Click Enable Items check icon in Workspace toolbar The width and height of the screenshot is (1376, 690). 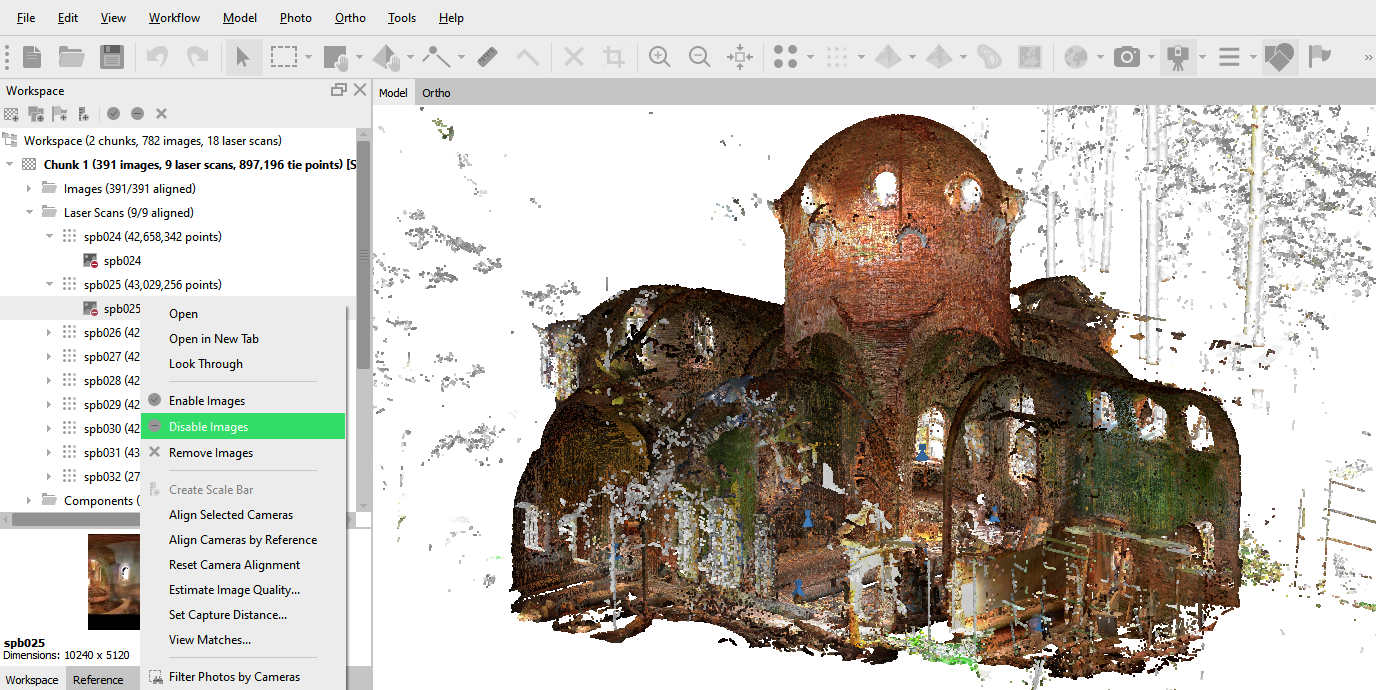(114, 114)
